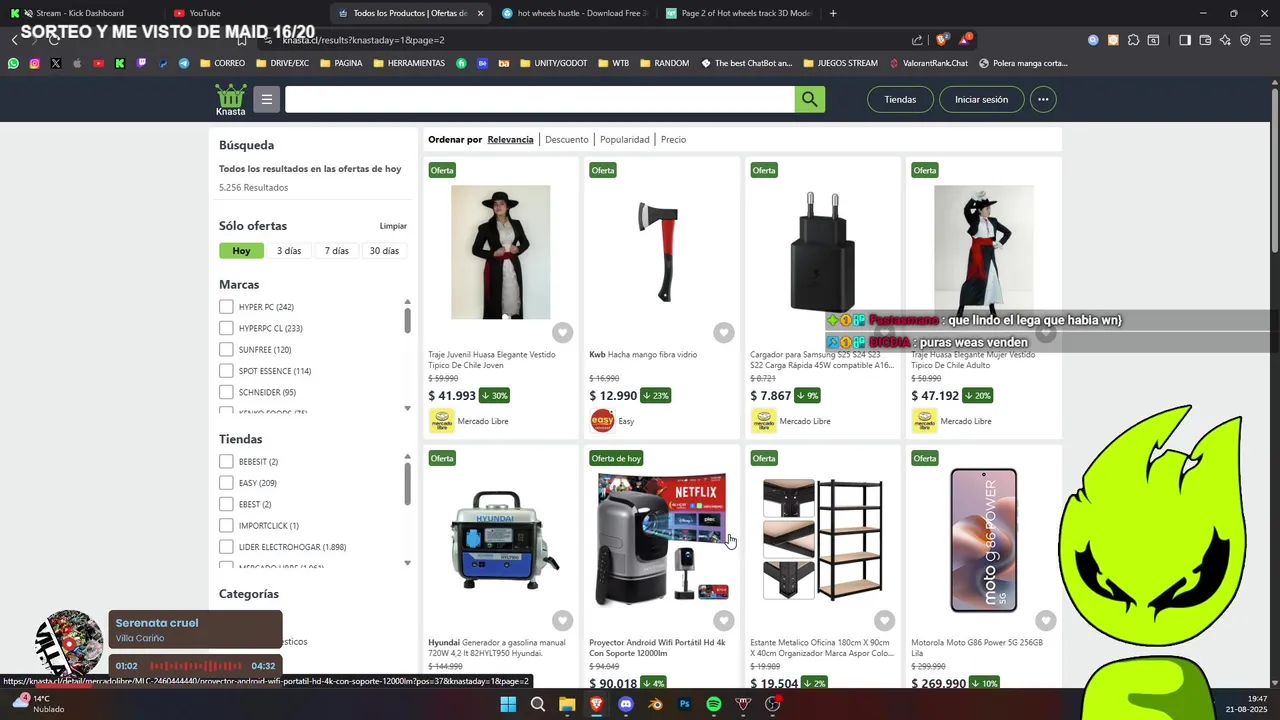The width and height of the screenshot is (1280, 720).
Task: Check the EBEST (2) store filter
Action: 226,504
